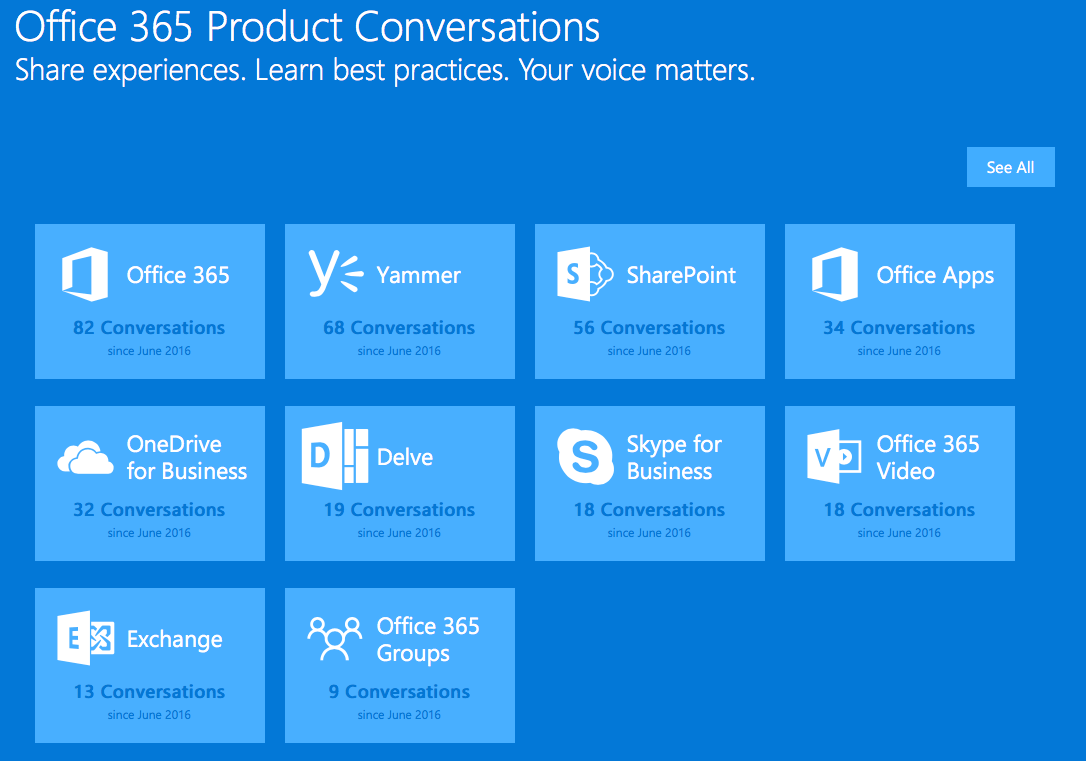Click the Office 365 Product Conversations heading

coord(308,27)
